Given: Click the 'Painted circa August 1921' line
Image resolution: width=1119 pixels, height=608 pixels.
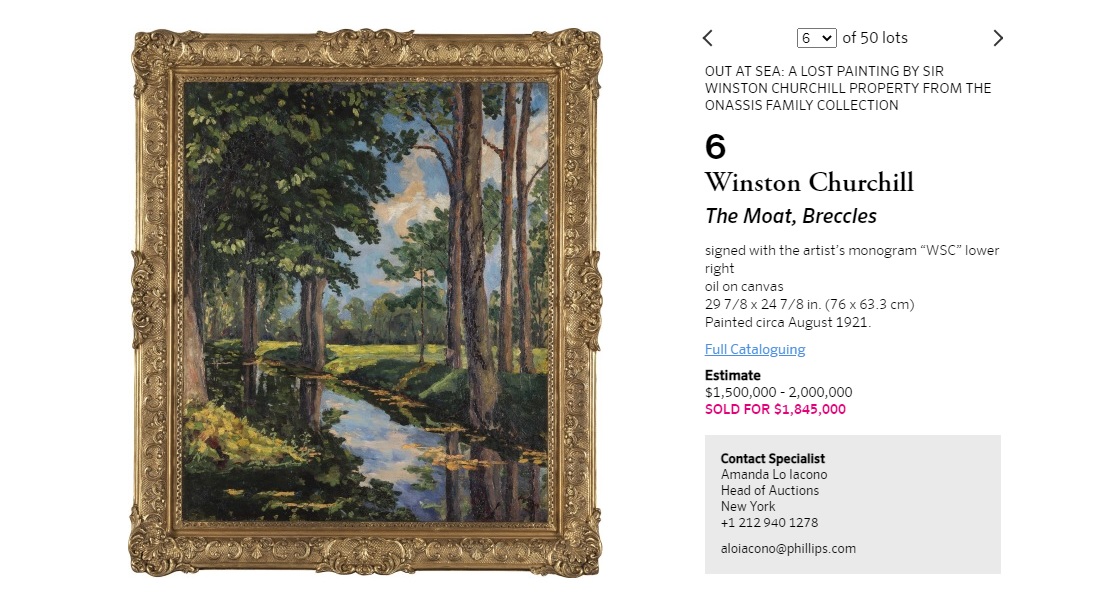Looking at the screenshot, I should 788,322.
